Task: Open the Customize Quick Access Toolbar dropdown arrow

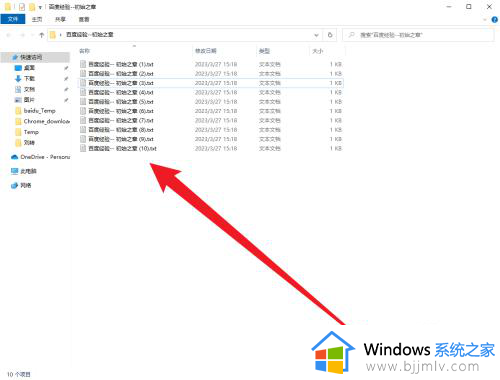Action: pyautogui.click(x=40, y=7)
